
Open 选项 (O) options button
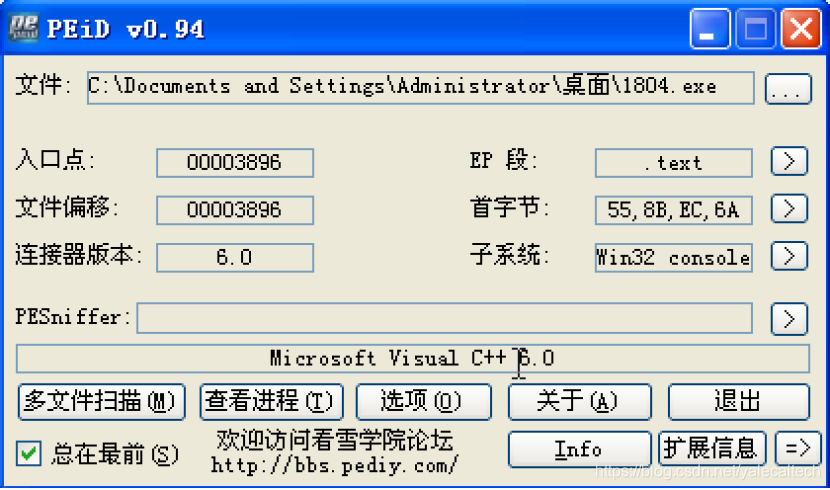click(x=423, y=402)
